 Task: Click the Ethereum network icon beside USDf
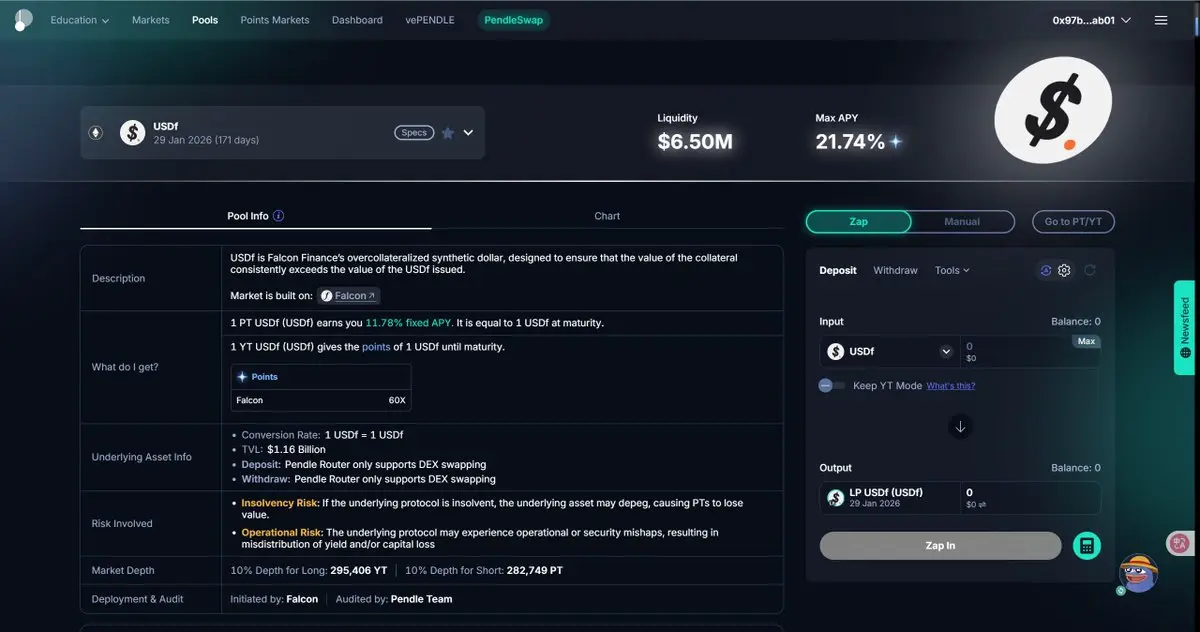point(96,132)
